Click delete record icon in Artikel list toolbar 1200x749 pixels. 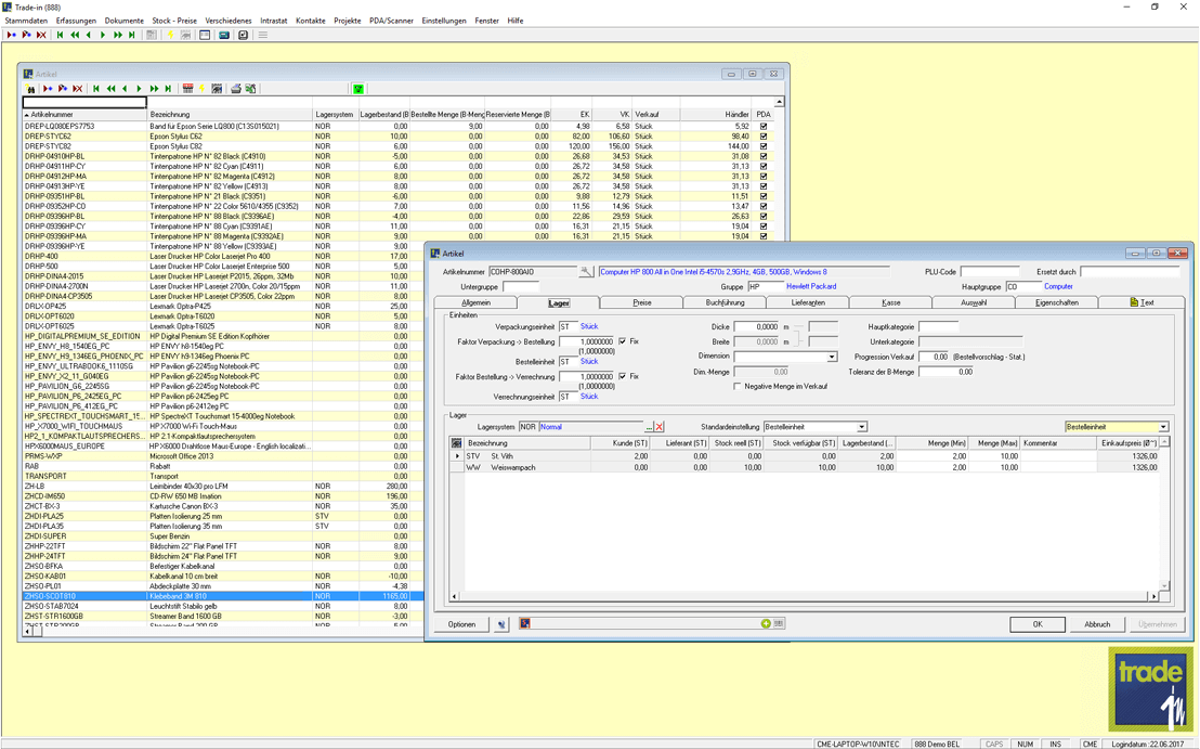(x=77, y=89)
